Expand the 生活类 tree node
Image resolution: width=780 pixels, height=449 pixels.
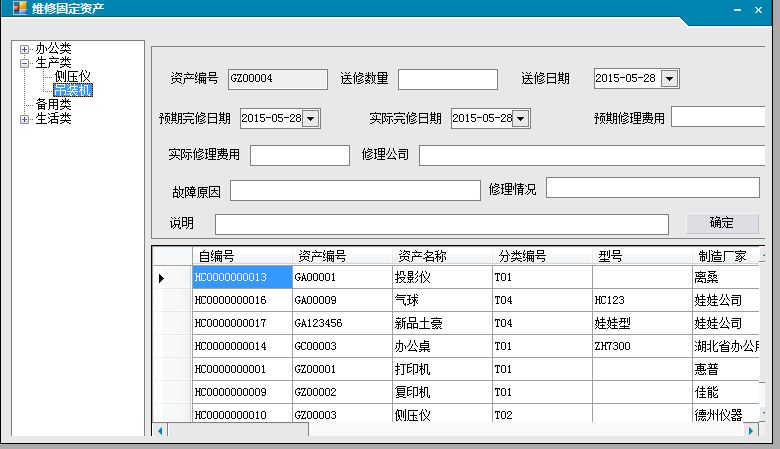click(25, 119)
